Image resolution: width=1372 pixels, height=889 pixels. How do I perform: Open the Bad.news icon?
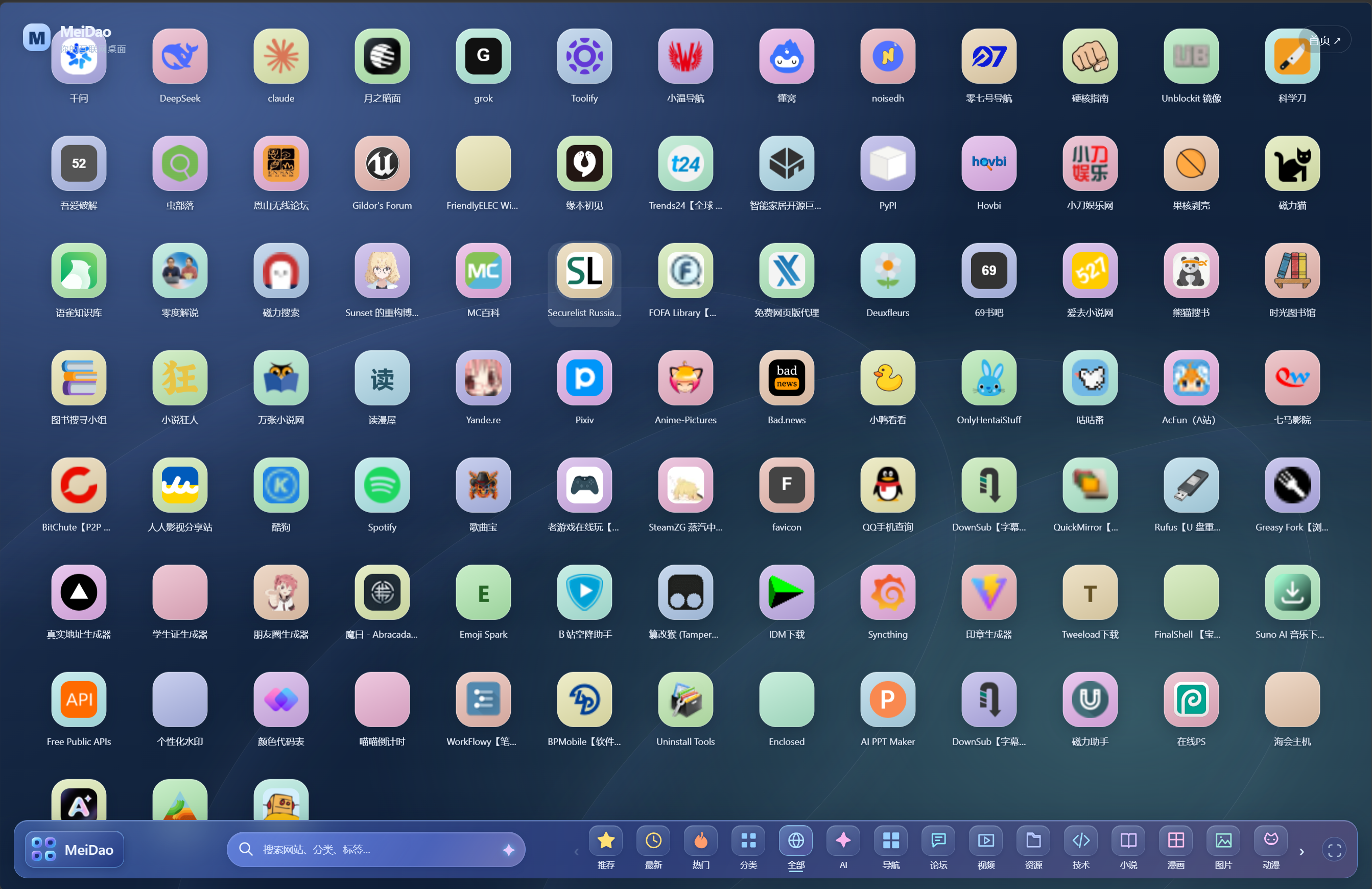[x=786, y=378]
